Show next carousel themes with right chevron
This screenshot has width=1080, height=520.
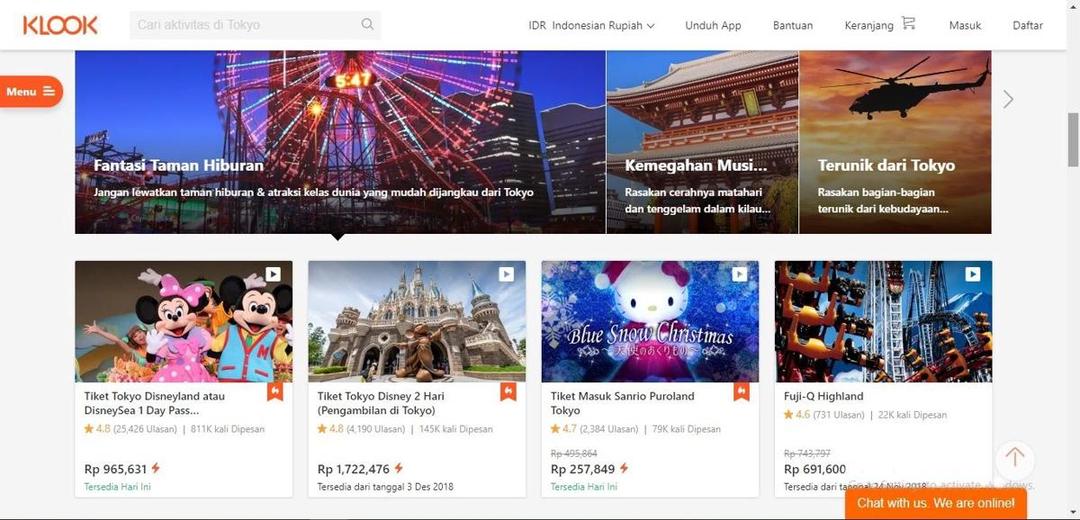tap(1008, 99)
